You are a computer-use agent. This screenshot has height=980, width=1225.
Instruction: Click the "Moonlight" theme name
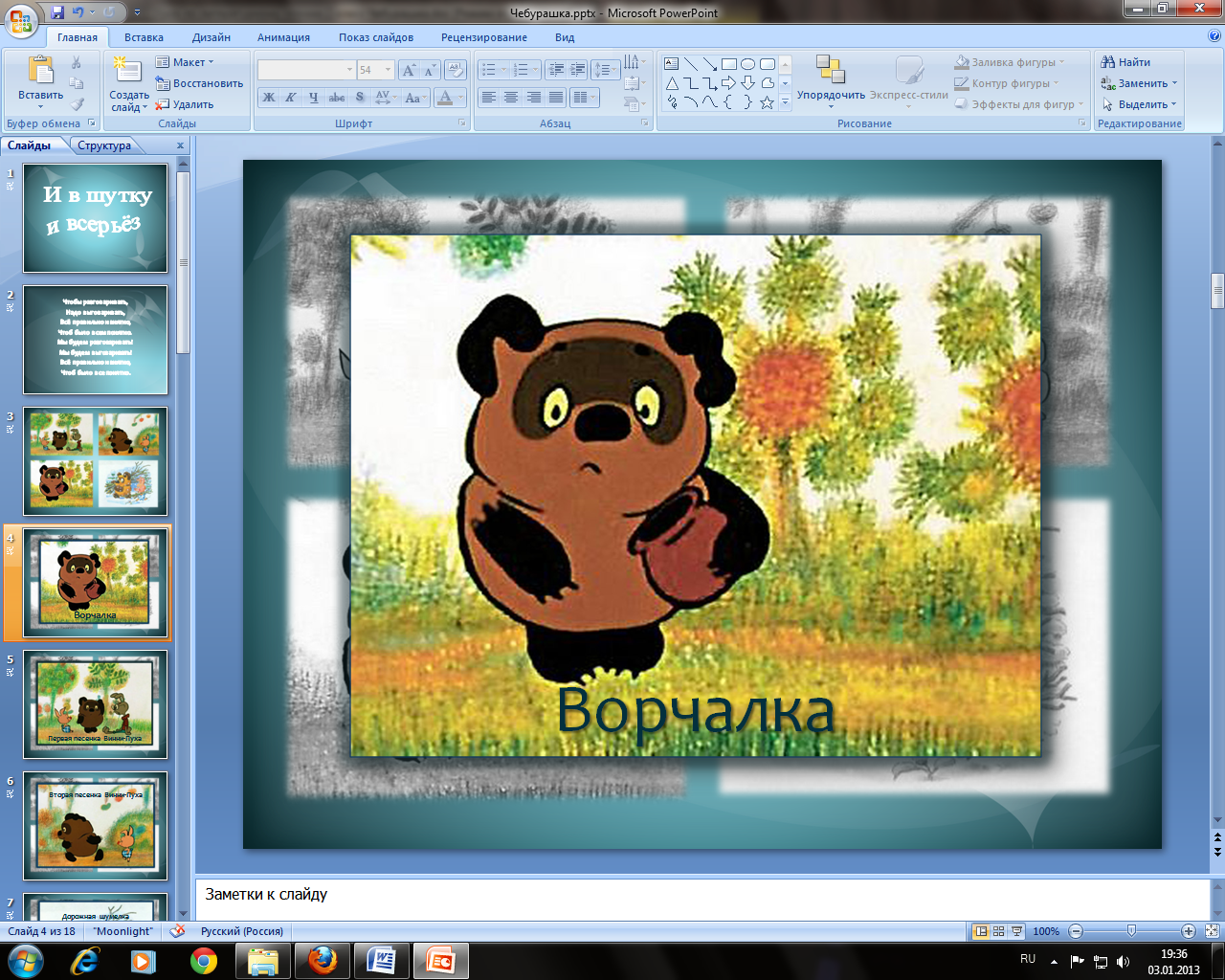(x=123, y=931)
